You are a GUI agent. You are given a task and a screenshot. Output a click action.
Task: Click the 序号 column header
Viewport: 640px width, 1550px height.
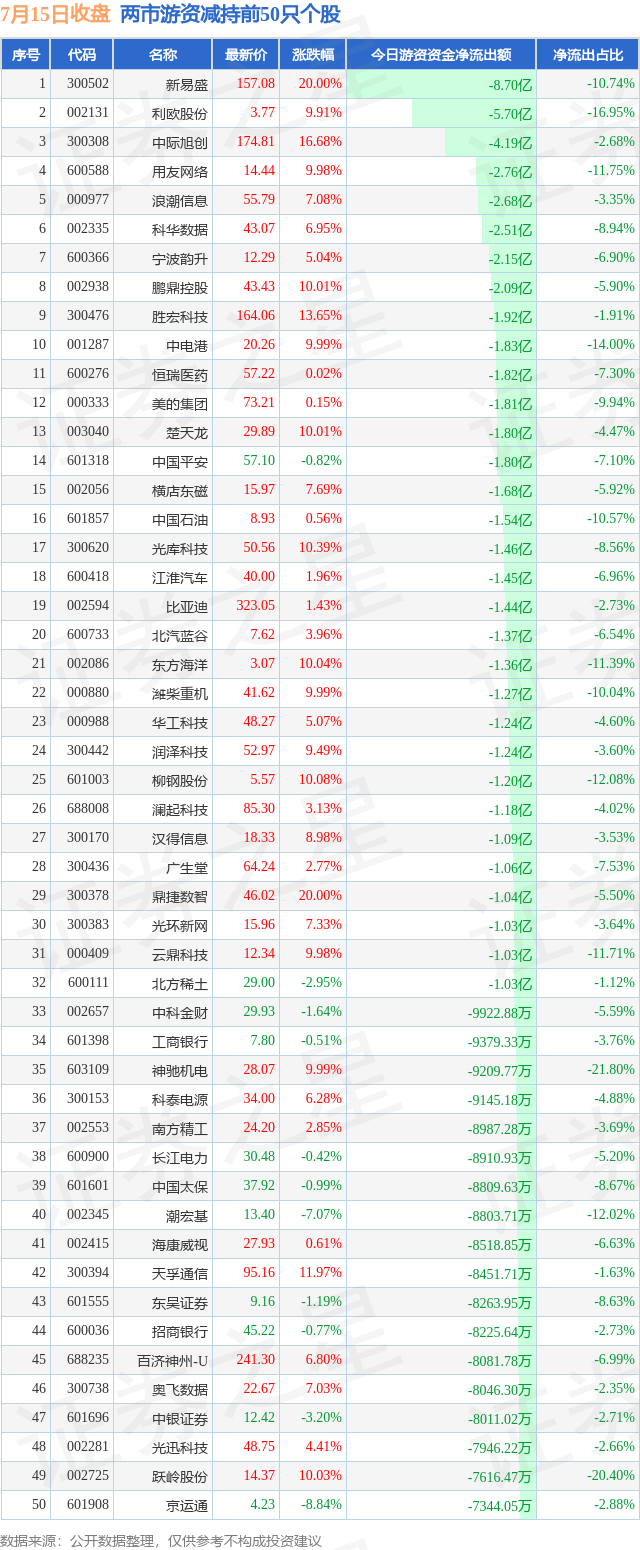click(26, 55)
